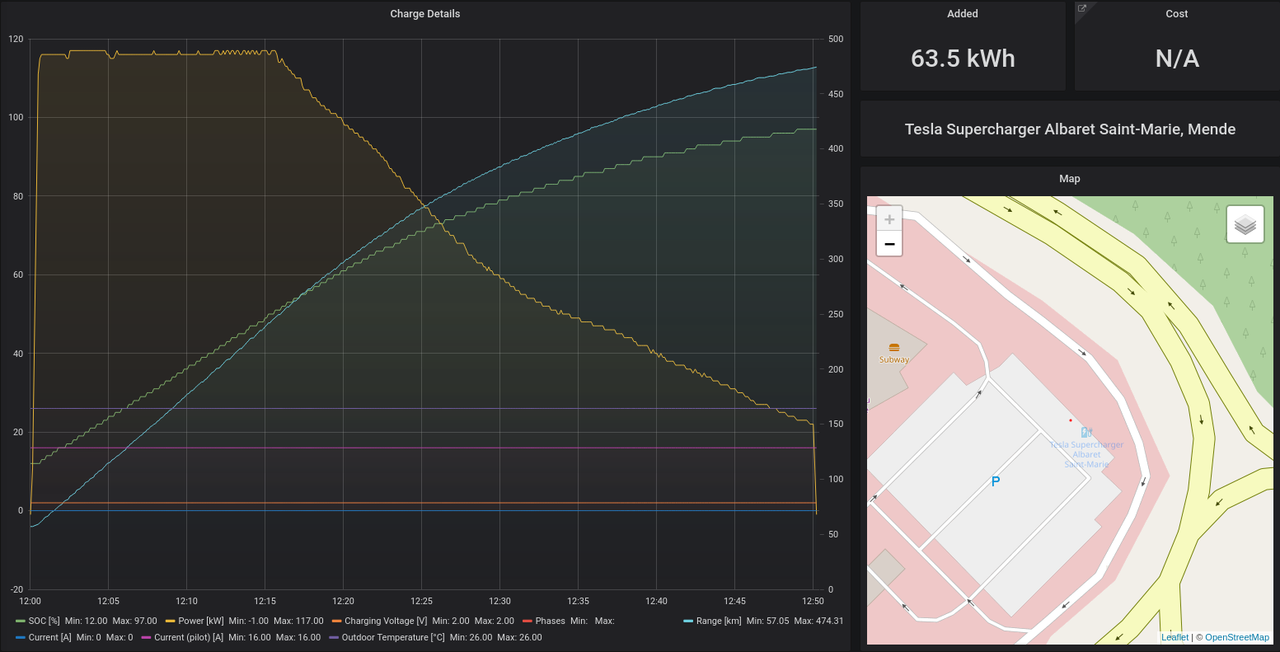This screenshot has width=1280, height=652.
Task: Click the Power yellow color swatch
Action: 171,621
